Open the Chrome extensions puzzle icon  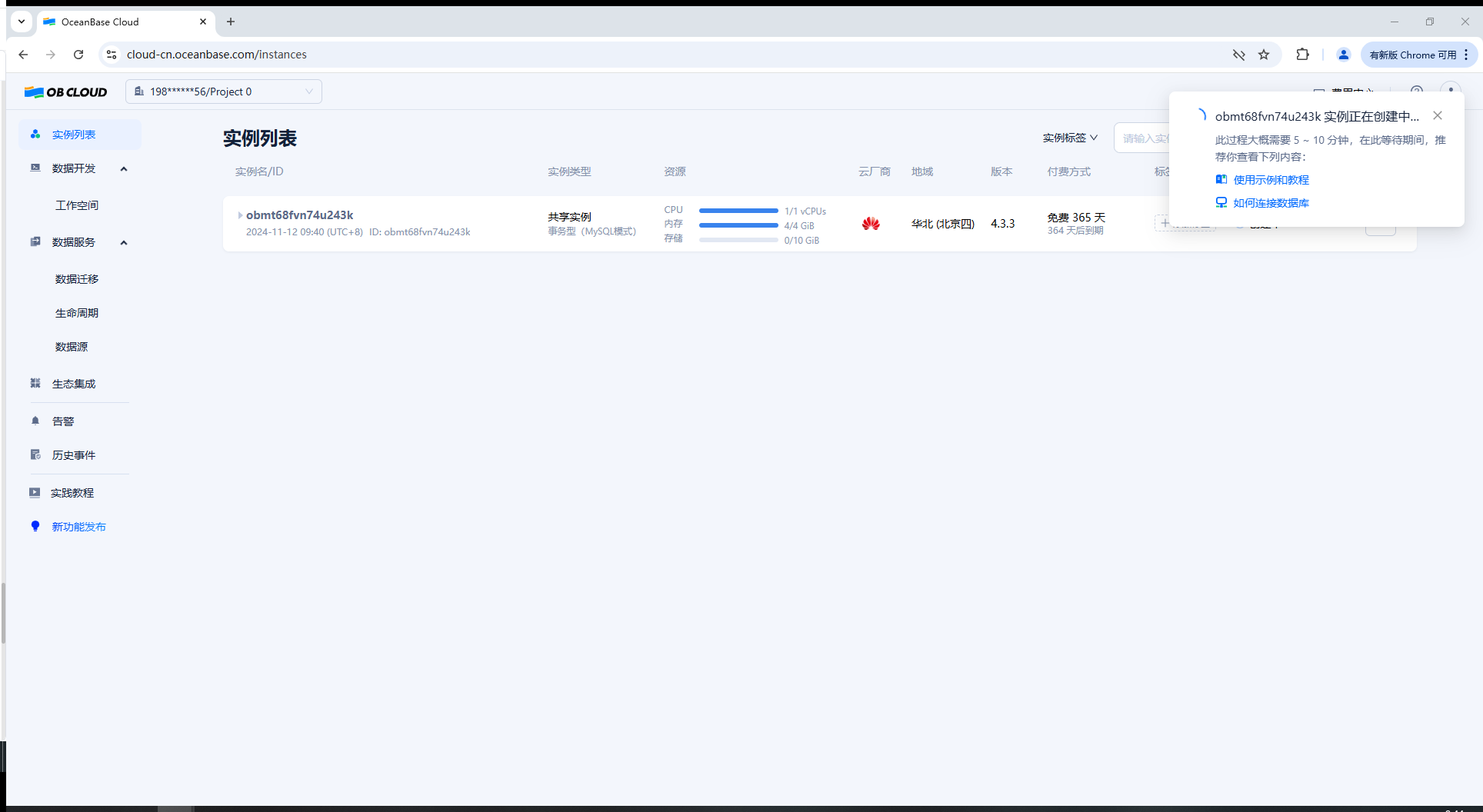point(1302,55)
